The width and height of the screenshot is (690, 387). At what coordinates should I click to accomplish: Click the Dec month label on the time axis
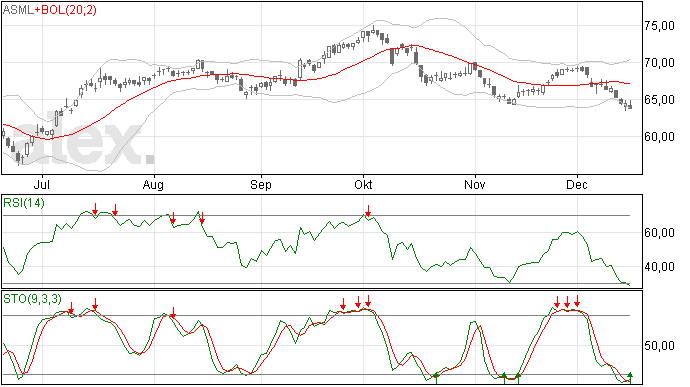[577, 184]
